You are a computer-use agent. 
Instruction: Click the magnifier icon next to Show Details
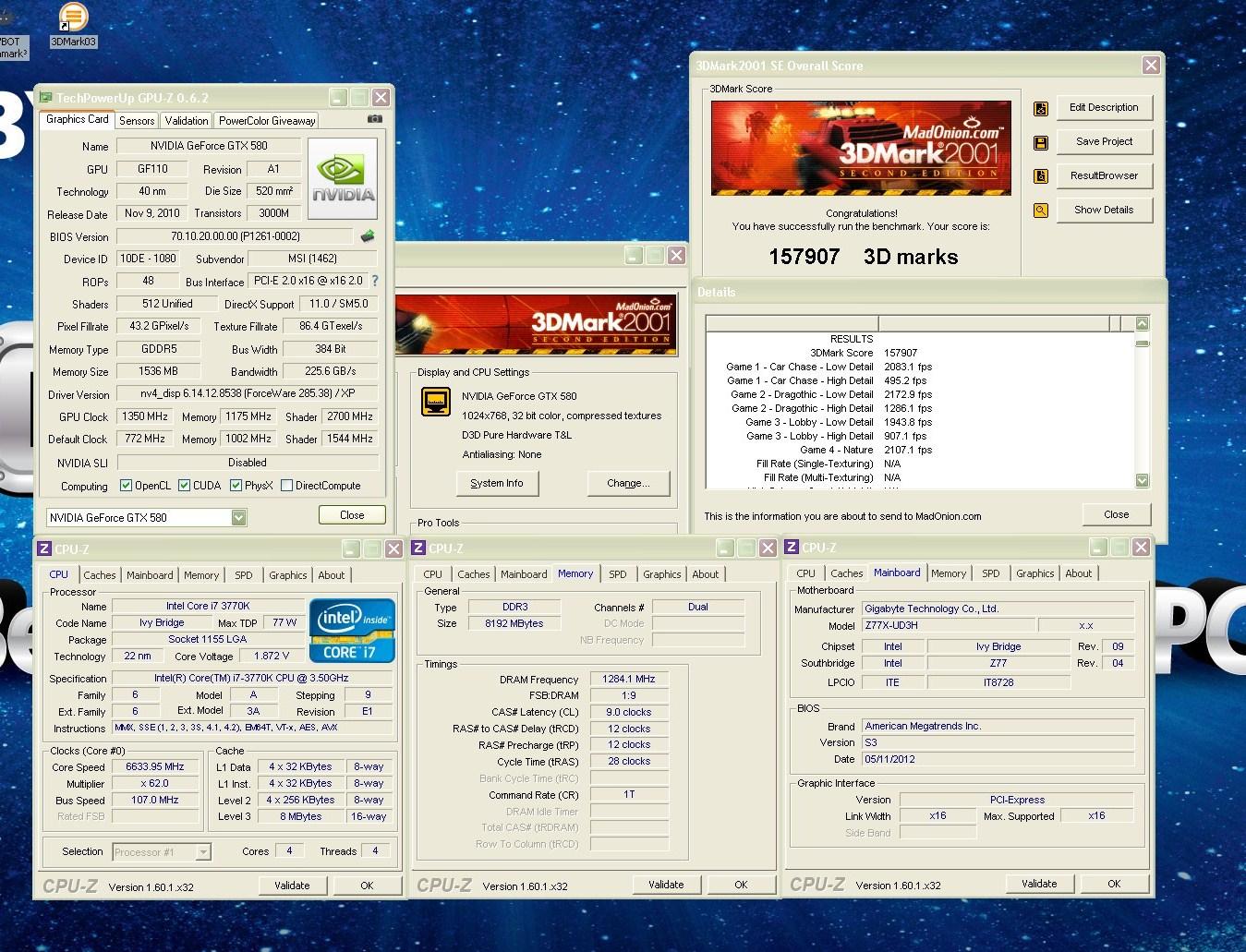point(1041,211)
